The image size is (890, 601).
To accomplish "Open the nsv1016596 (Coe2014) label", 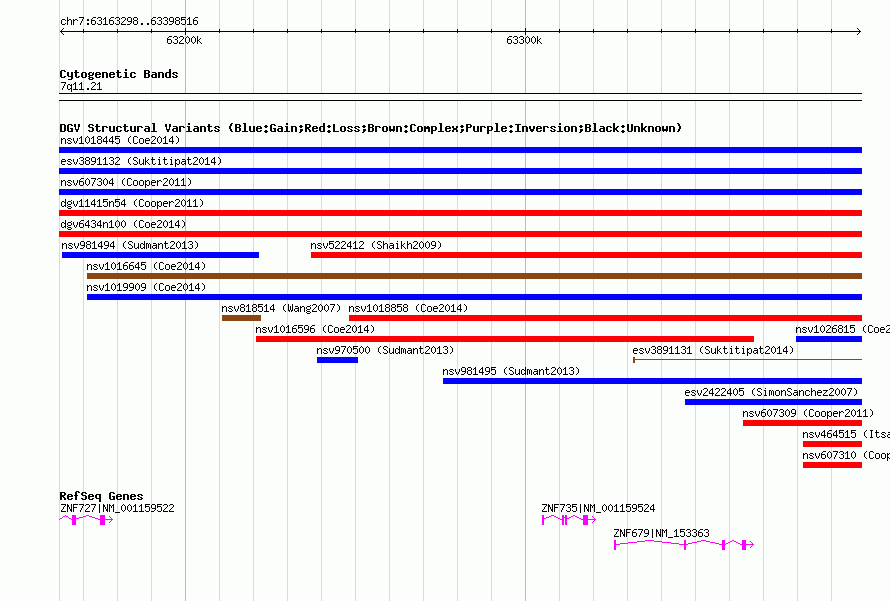I will pyautogui.click(x=315, y=329).
